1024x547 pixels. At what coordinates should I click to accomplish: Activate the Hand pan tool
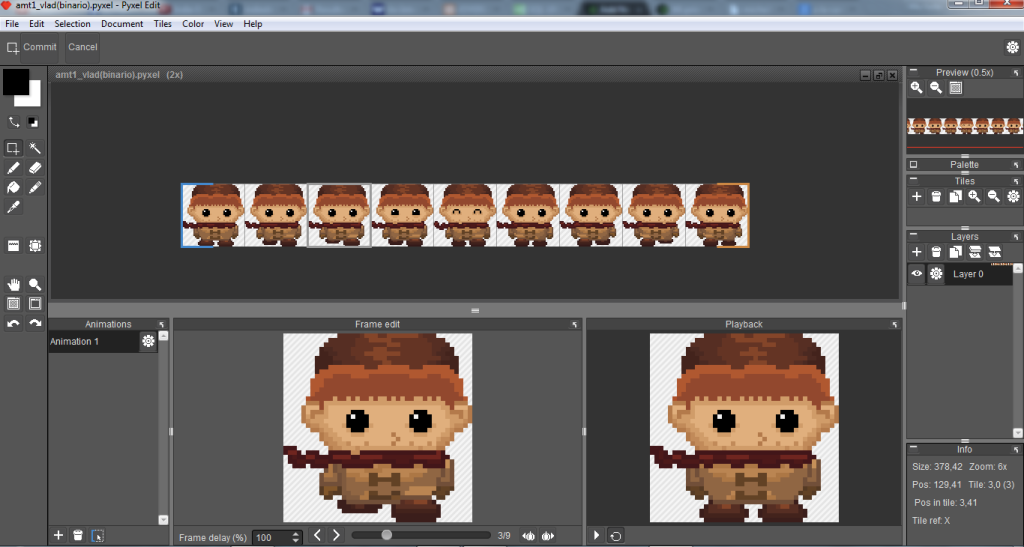tap(14, 285)
